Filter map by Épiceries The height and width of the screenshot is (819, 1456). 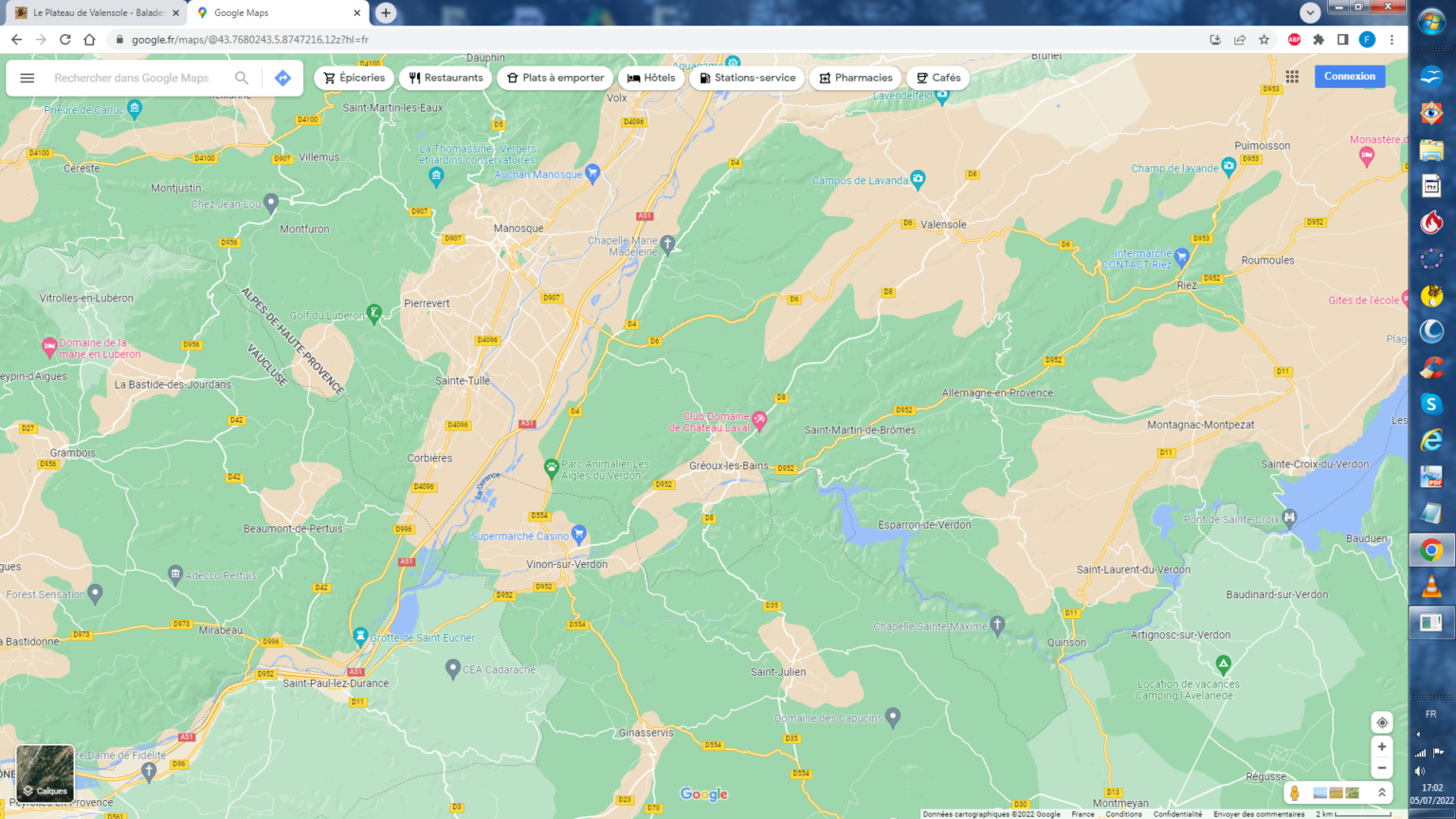point(355,78)
